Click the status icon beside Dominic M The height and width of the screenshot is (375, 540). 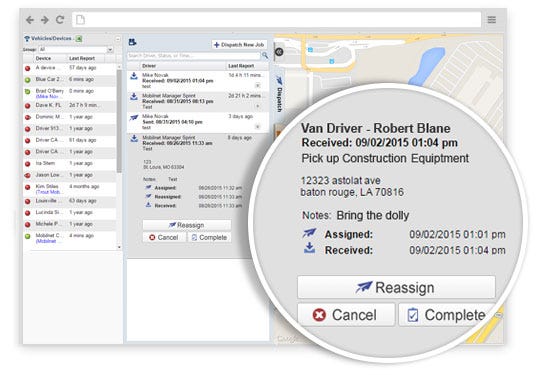point(28,118)
